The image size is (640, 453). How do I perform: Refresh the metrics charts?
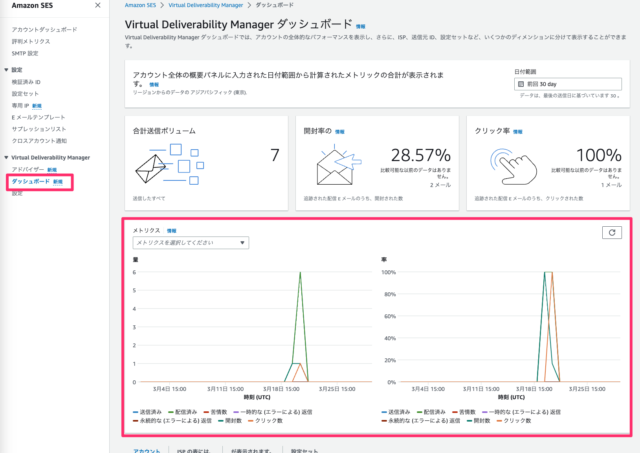tap(611, 233)
